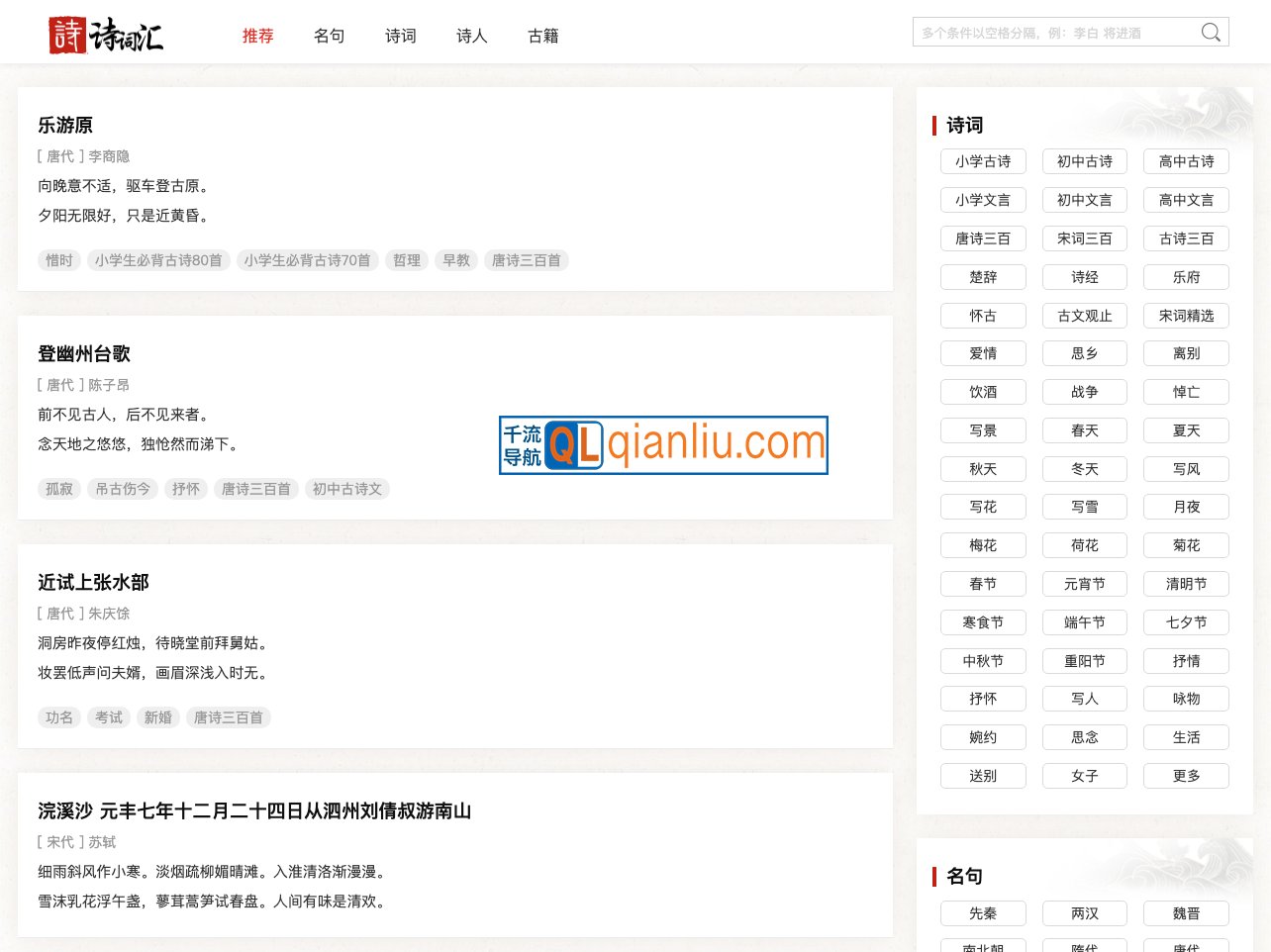Expand the 更多 category list
Image resolution: width=1271 pixels, height=952 pixels.
pos(1186,776)
